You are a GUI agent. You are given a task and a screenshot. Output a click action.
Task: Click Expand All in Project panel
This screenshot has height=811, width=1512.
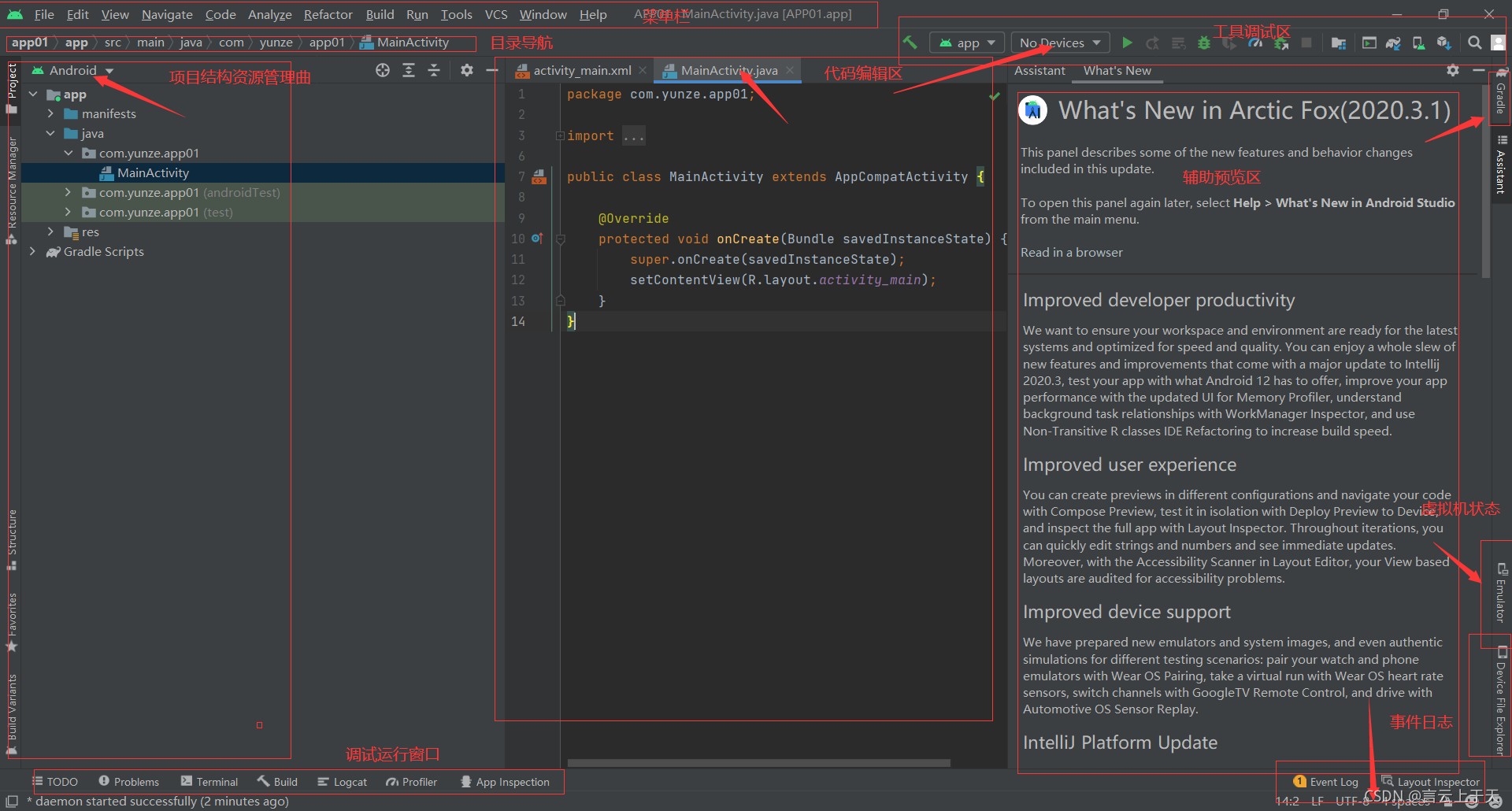pyautogui.click(x=409, y=70)
